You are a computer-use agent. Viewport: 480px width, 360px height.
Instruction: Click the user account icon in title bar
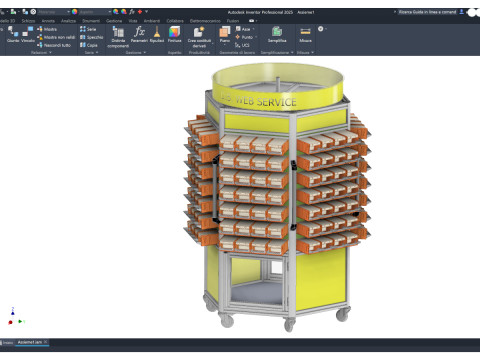point(461,12)
